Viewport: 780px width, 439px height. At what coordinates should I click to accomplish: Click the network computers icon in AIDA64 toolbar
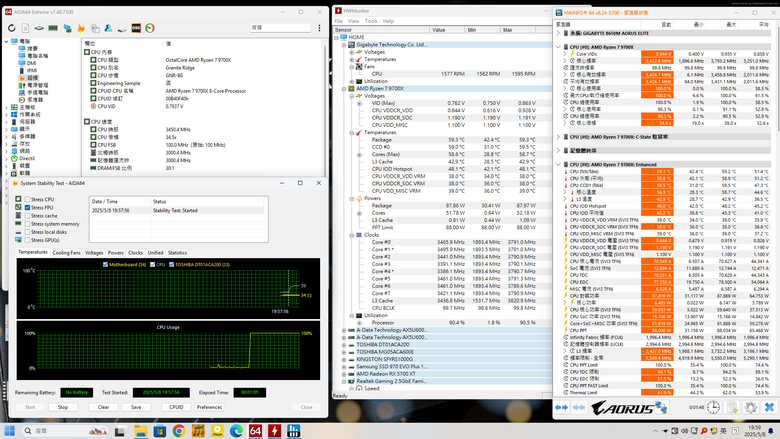[x=67, y=28]
